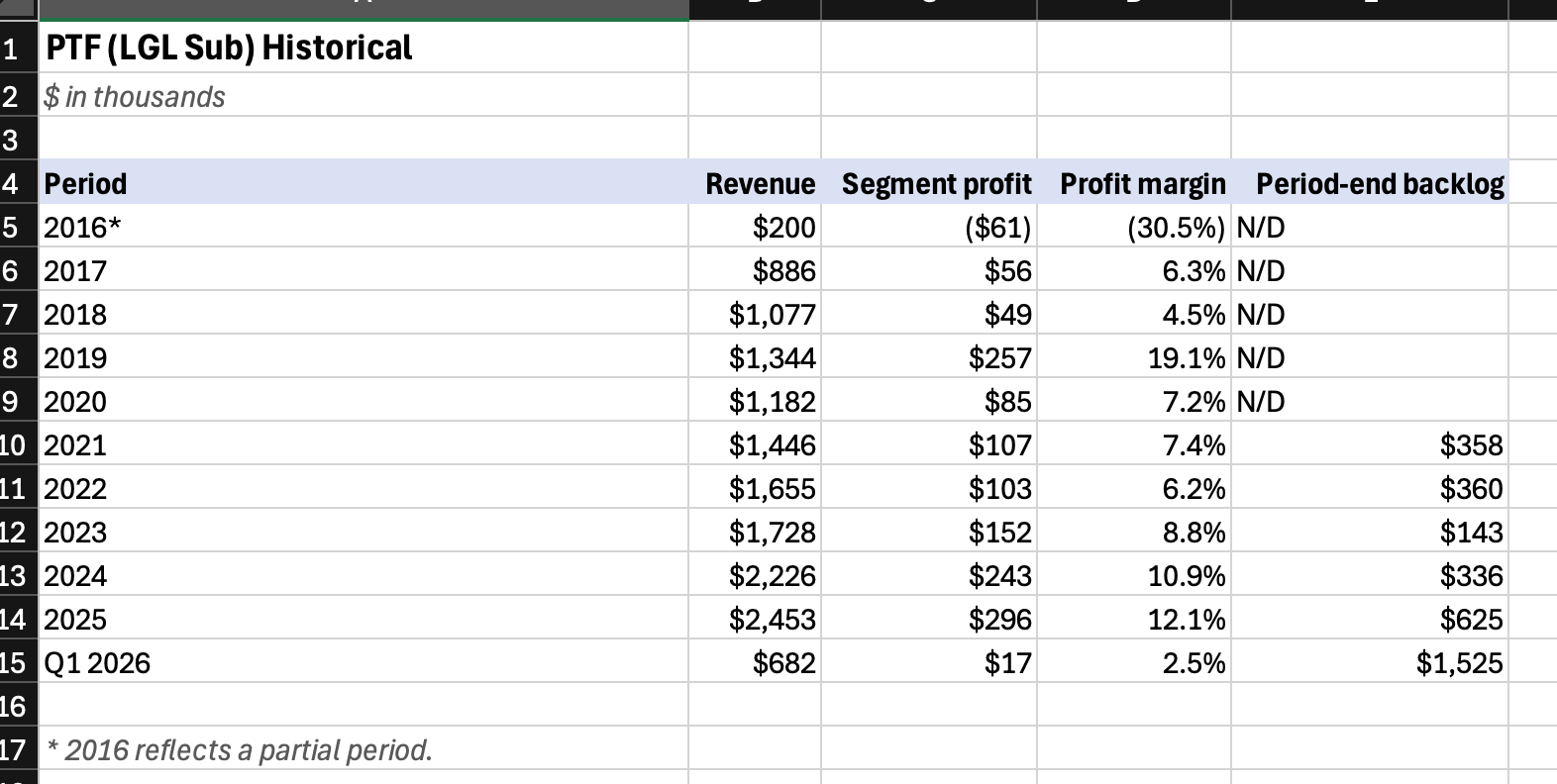The image size is (1557, 784).
Task: Select the backlog cell '$143'
Action: coord(1370,532)
